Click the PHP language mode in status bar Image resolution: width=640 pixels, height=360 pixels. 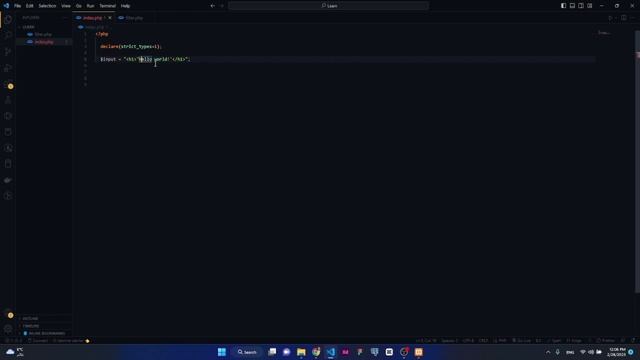tap(500, 340)
